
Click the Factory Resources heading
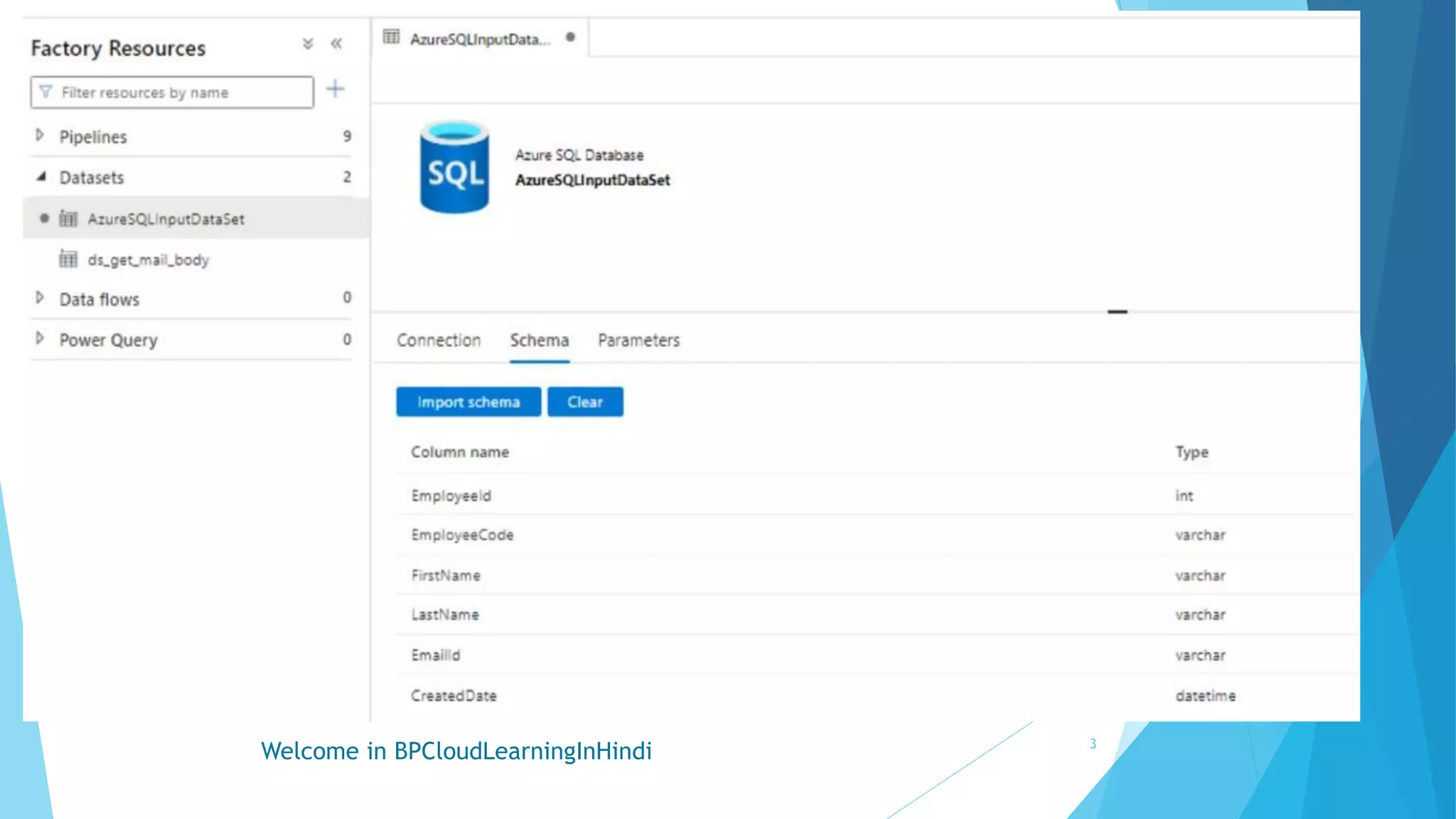[x=118, y=48]
